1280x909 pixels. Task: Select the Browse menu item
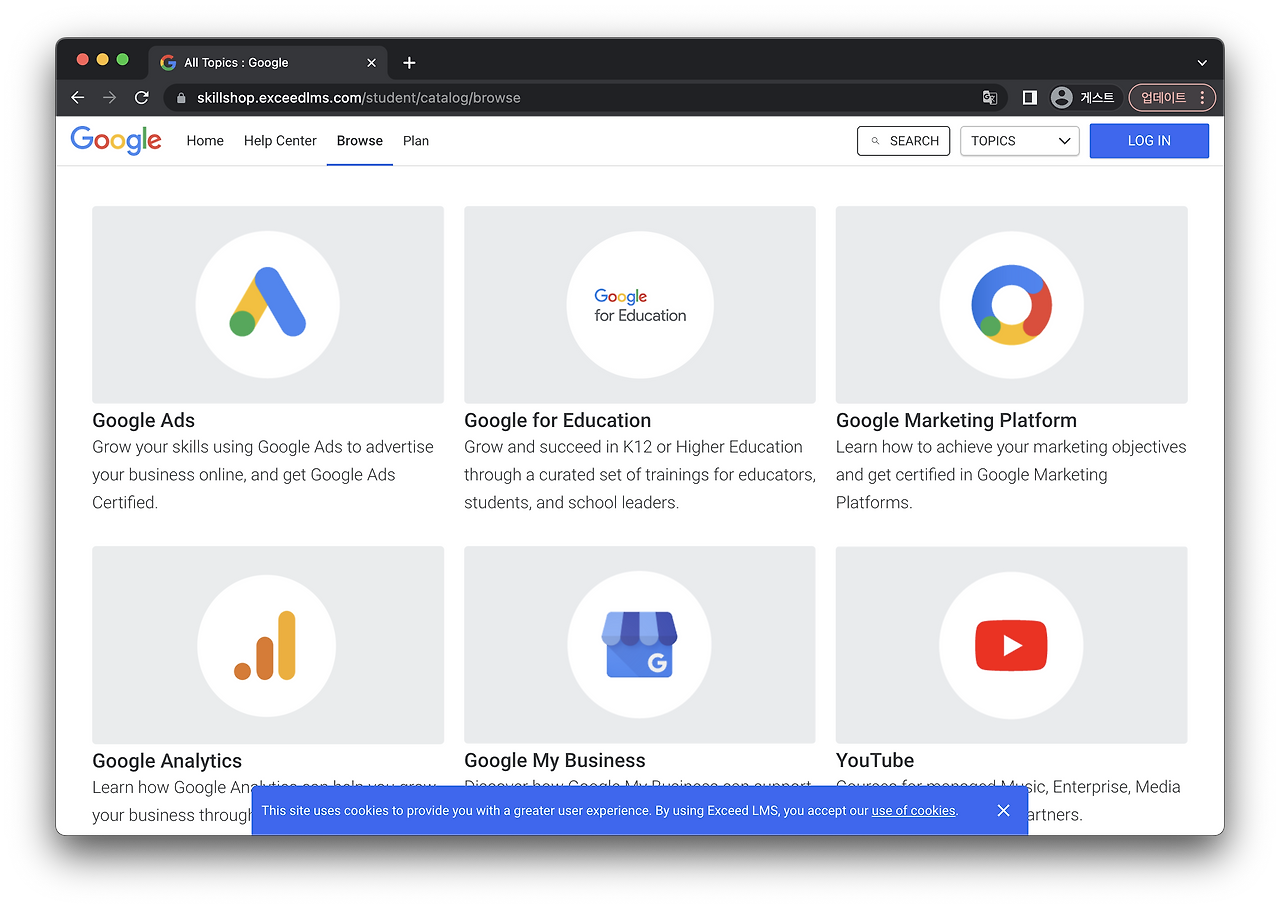pyautogui.click(x=360, y=141)
